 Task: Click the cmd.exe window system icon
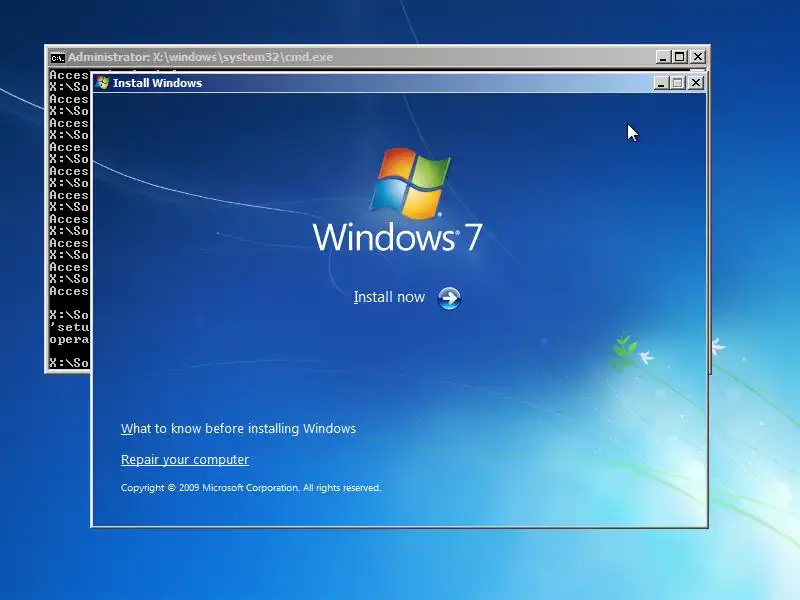tap(58, 58)
